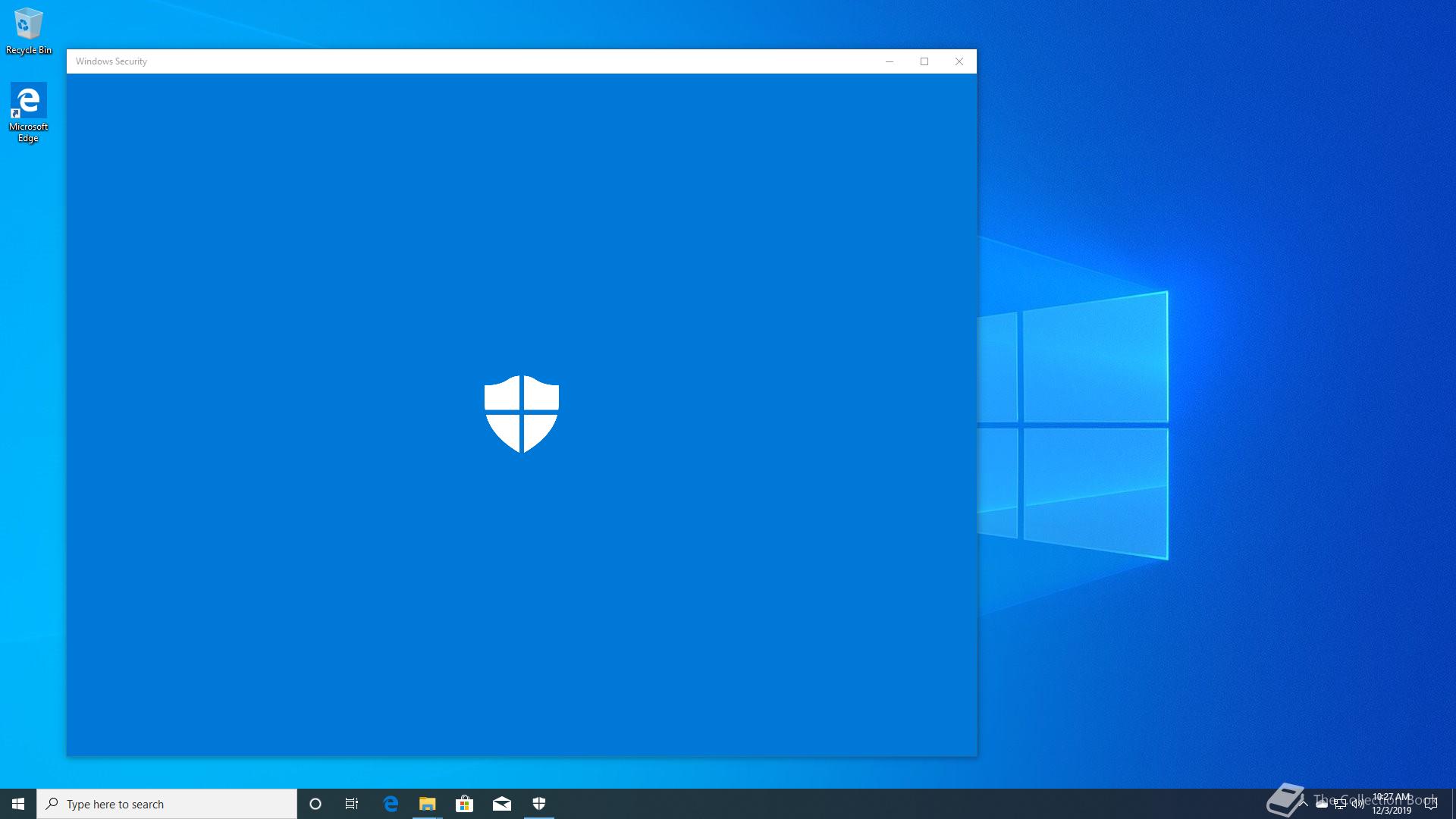
Task: Click the Windows Security title text
Action: (111, 61)
